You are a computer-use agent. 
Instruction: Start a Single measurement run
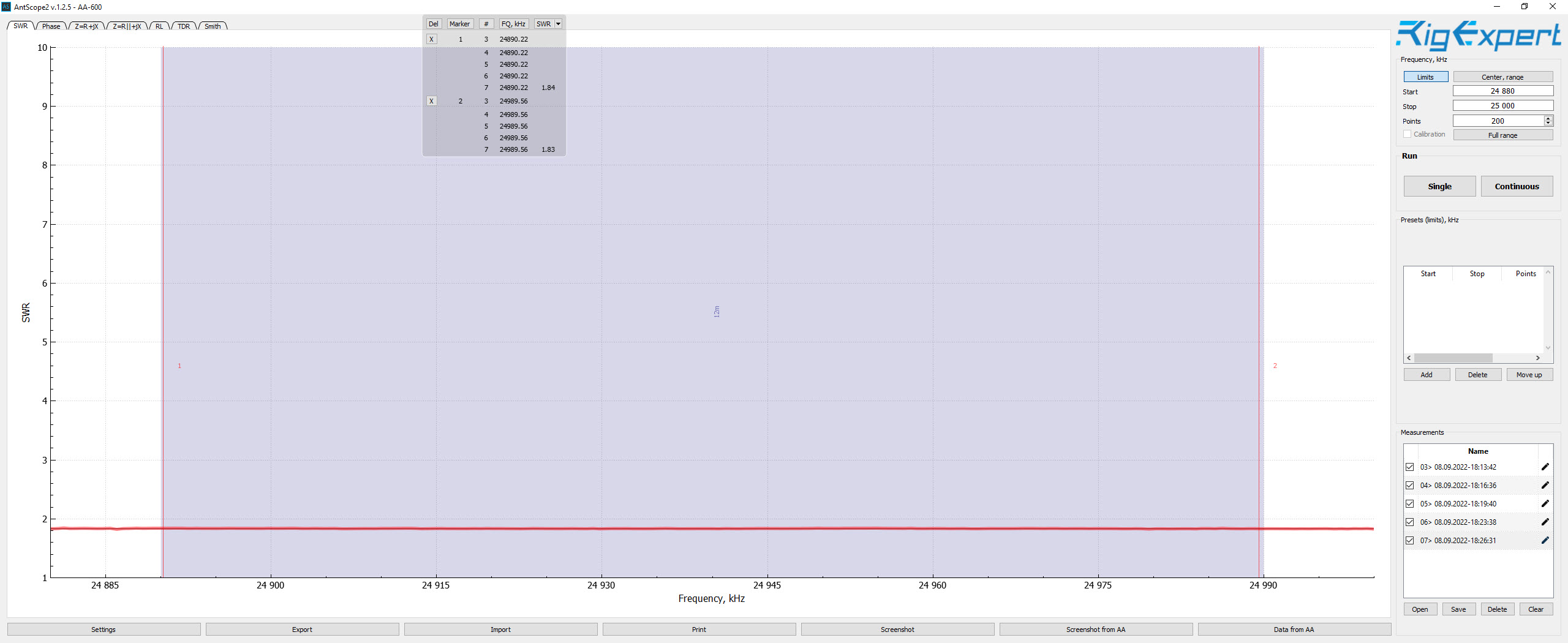pyautogui.click(x=1439, y=186)
